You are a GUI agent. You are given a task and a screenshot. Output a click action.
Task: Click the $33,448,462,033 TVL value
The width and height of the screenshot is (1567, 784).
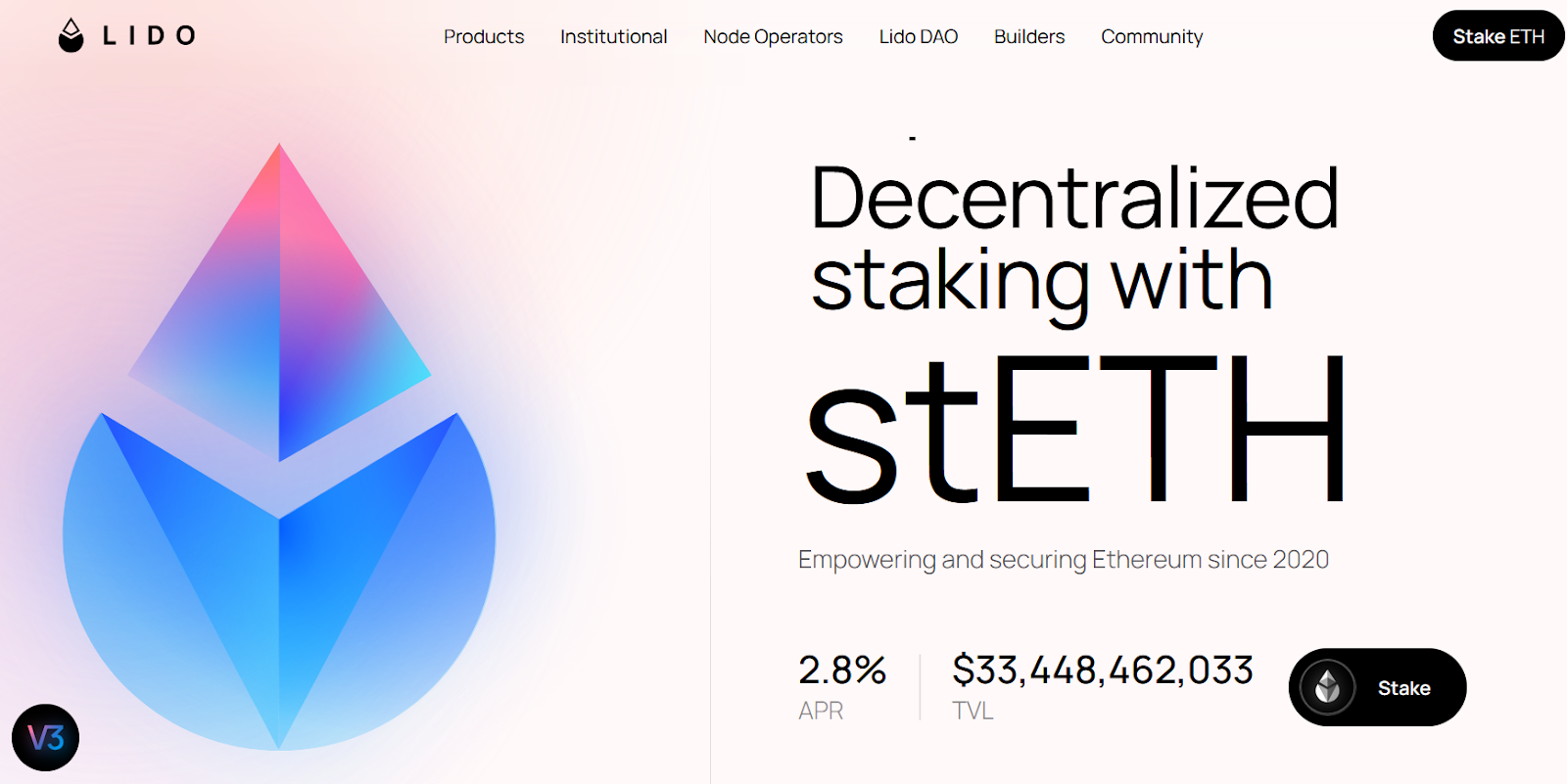1103,670
